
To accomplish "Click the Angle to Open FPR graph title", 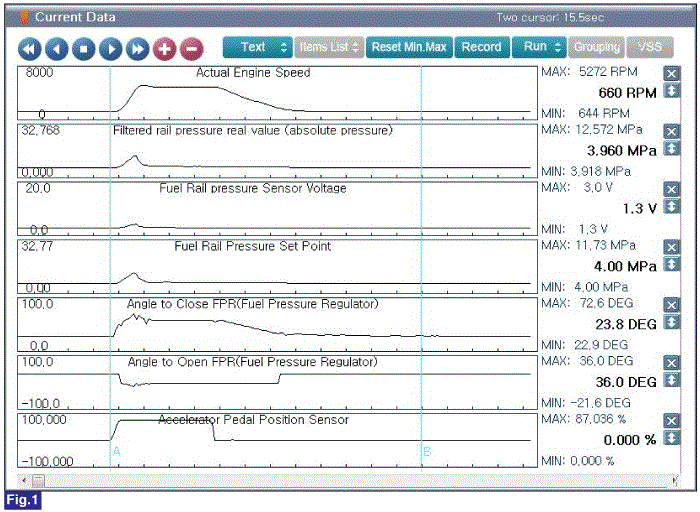I will (x=253, y=362).
